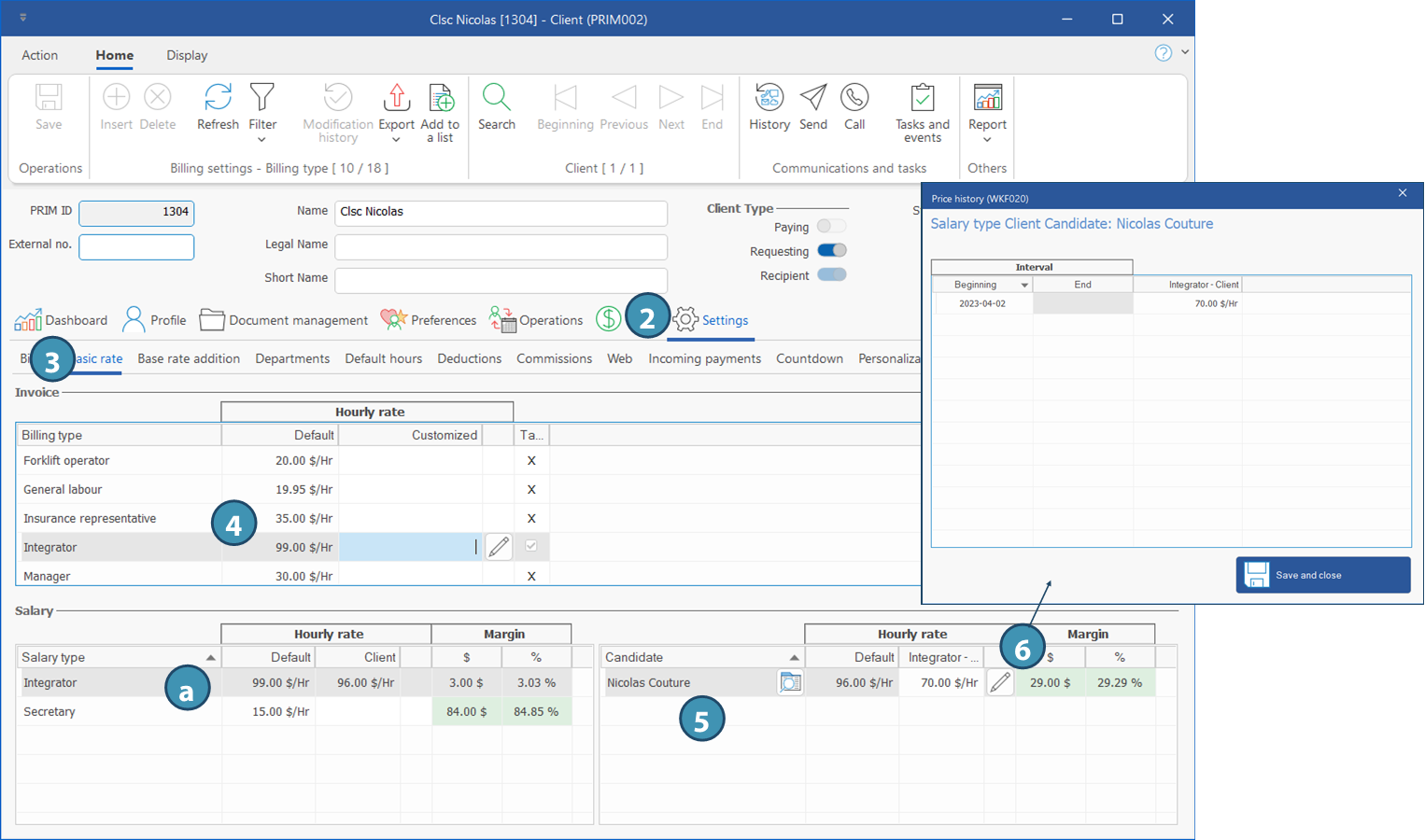Toggle the Paying client type switch
The height and width of the screenshot is (840, 1425).
coord(830,227)
